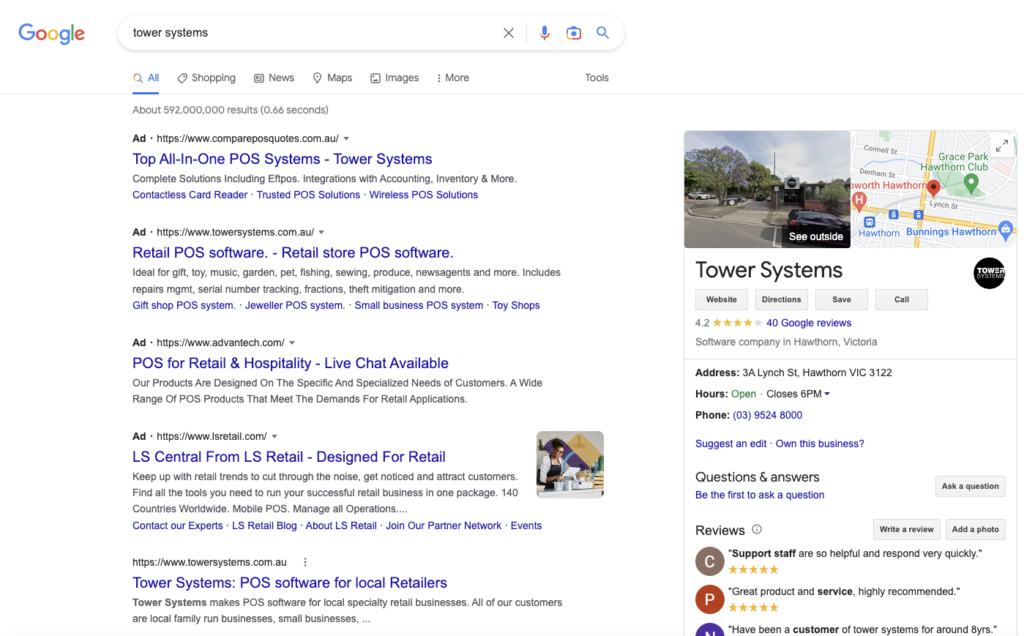Viewport: 1024px width, 636px height.
Task: Open the LS Retail Blog sitelink
Action: click(x=264, y=526)
